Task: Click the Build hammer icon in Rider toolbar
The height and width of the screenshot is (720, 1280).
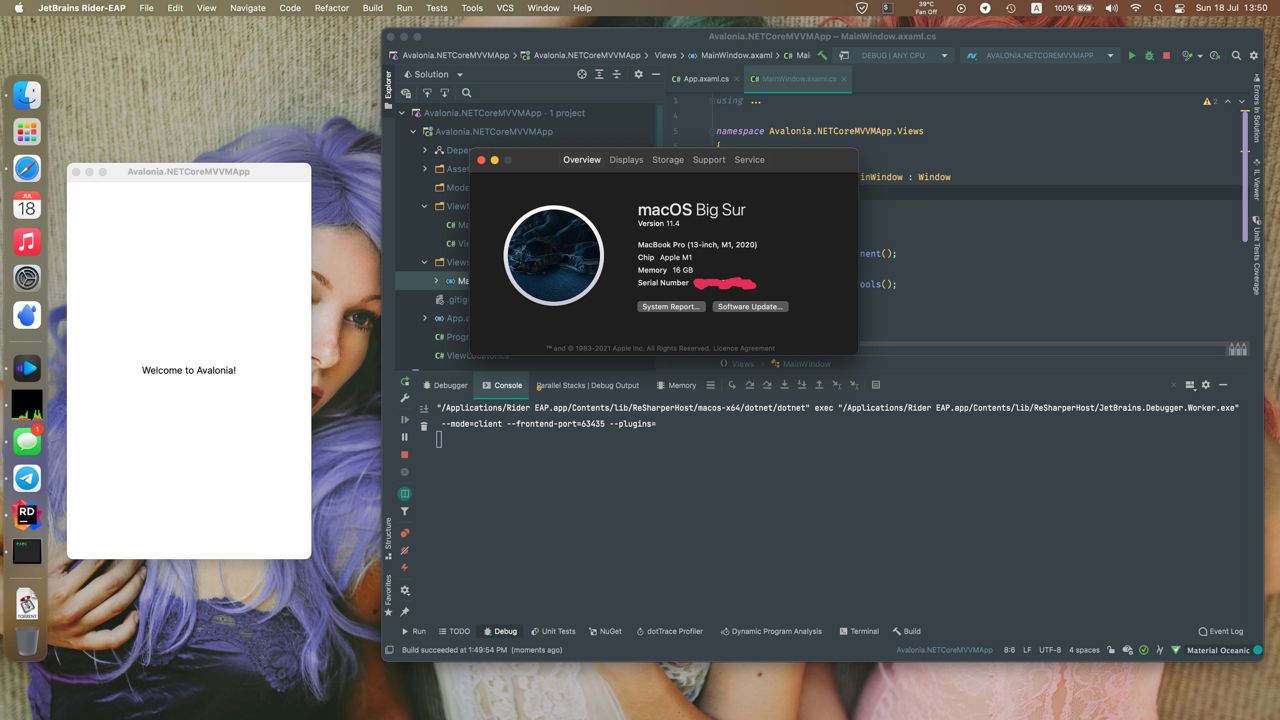Action: click(822, 56)
